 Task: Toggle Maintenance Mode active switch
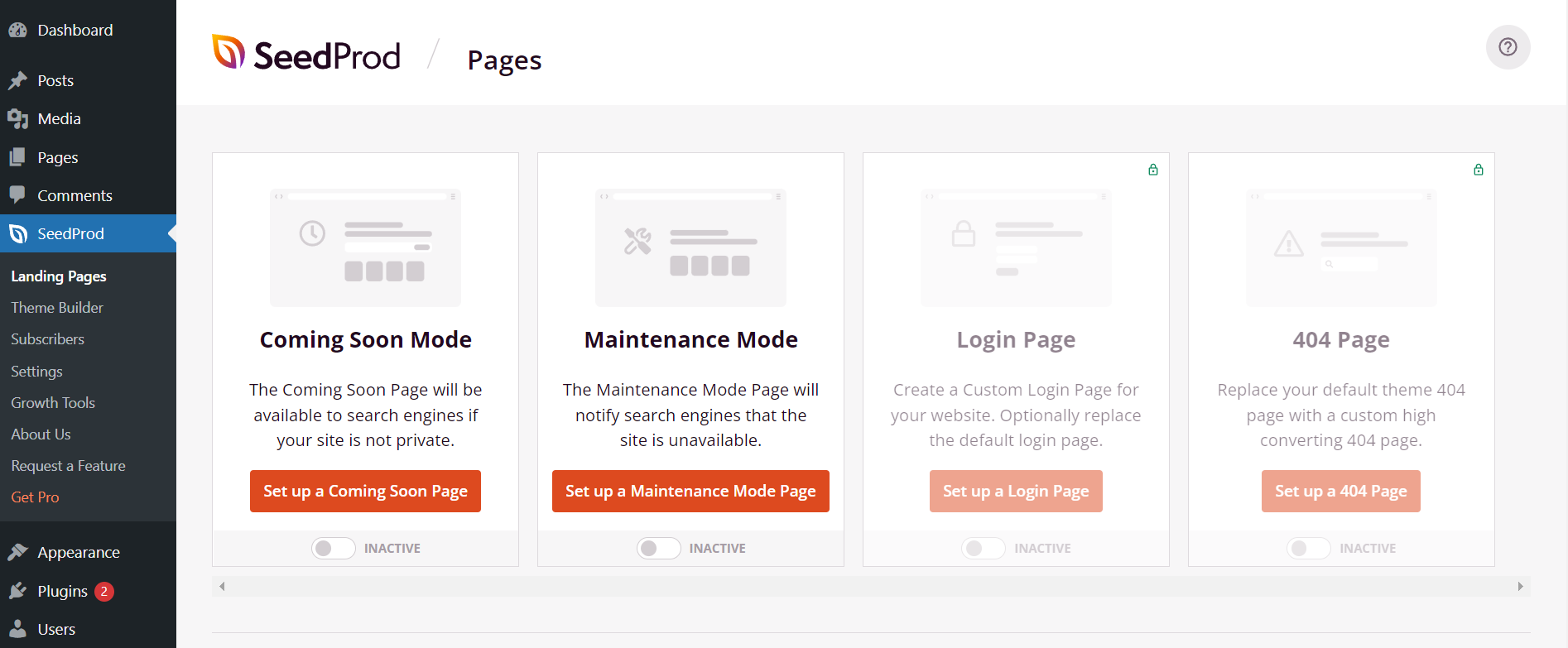(x=659, y=548)
